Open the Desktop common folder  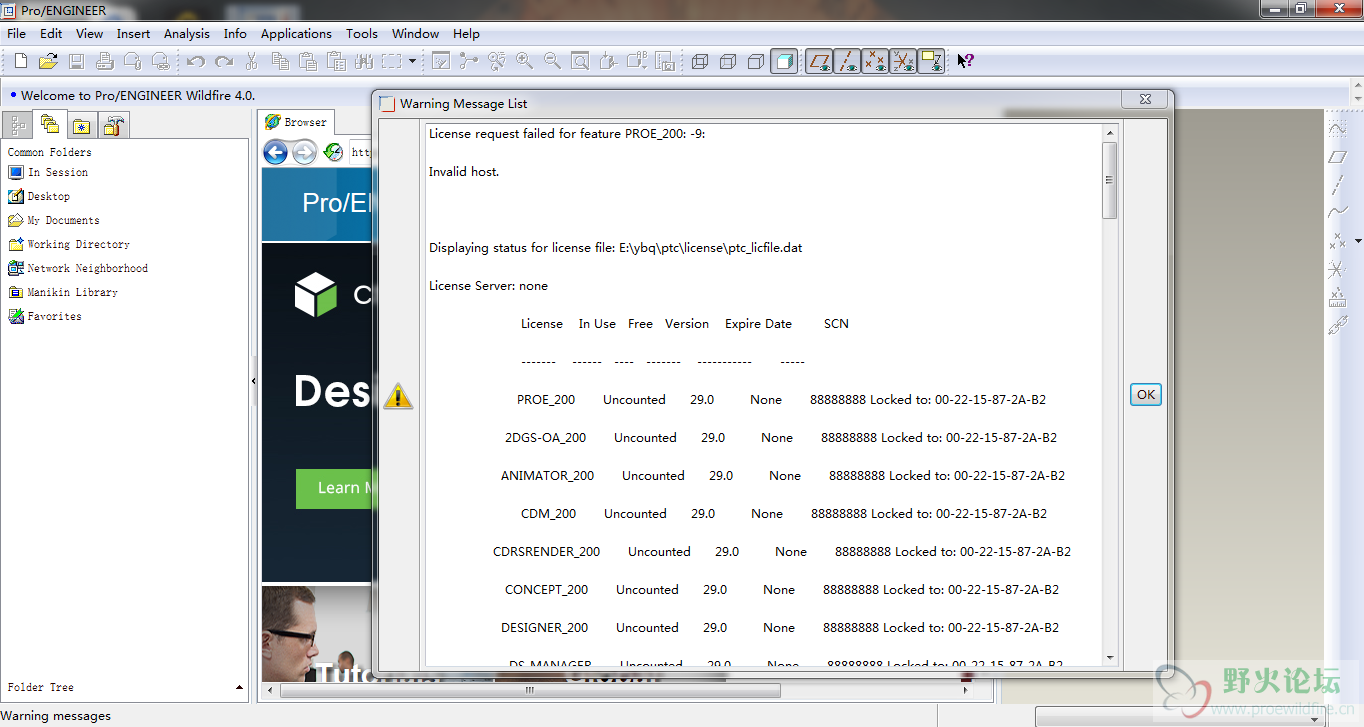coord(39,196)
